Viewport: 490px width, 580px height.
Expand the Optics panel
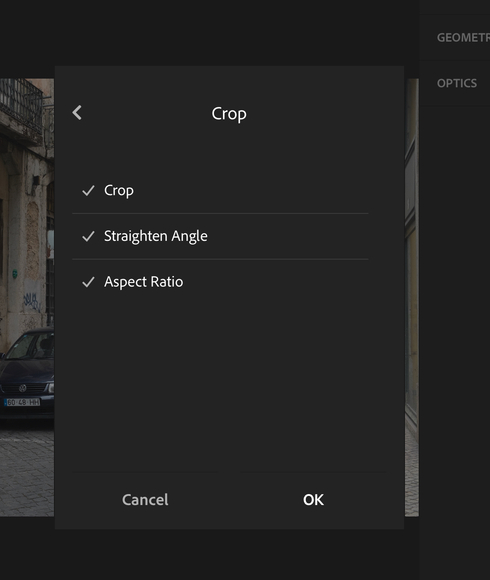point(457,83)
